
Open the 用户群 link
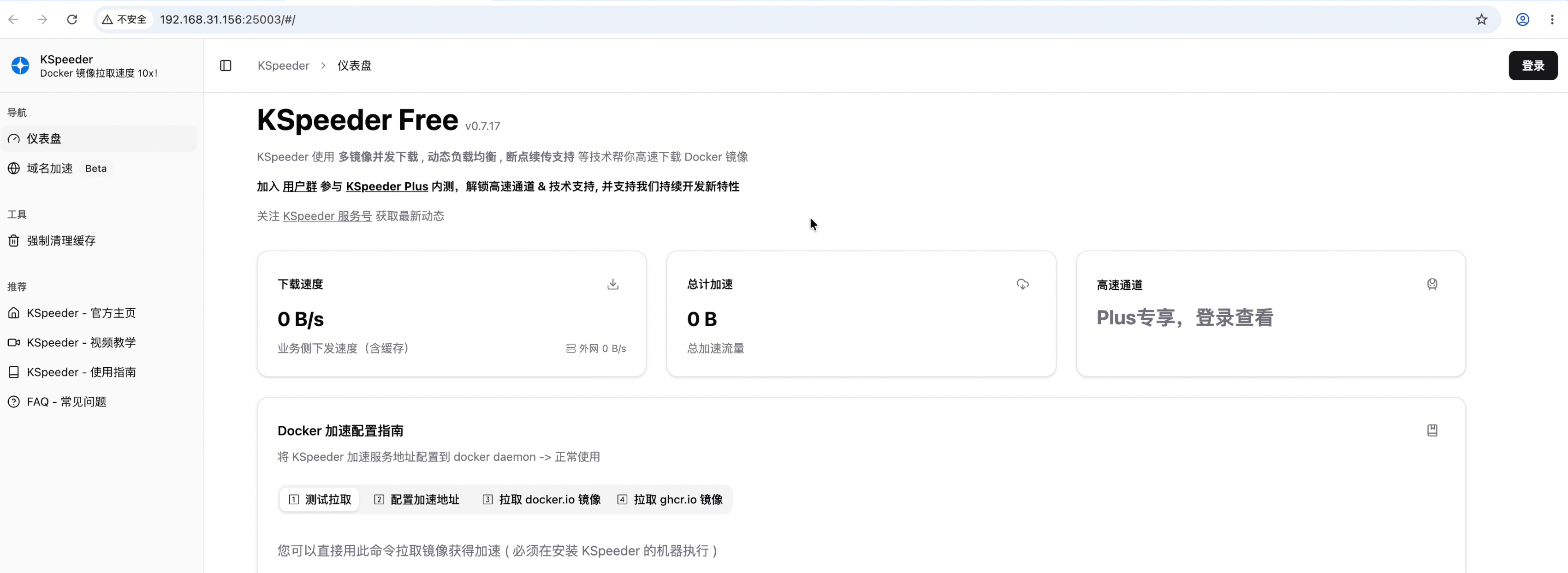point(299,186)
